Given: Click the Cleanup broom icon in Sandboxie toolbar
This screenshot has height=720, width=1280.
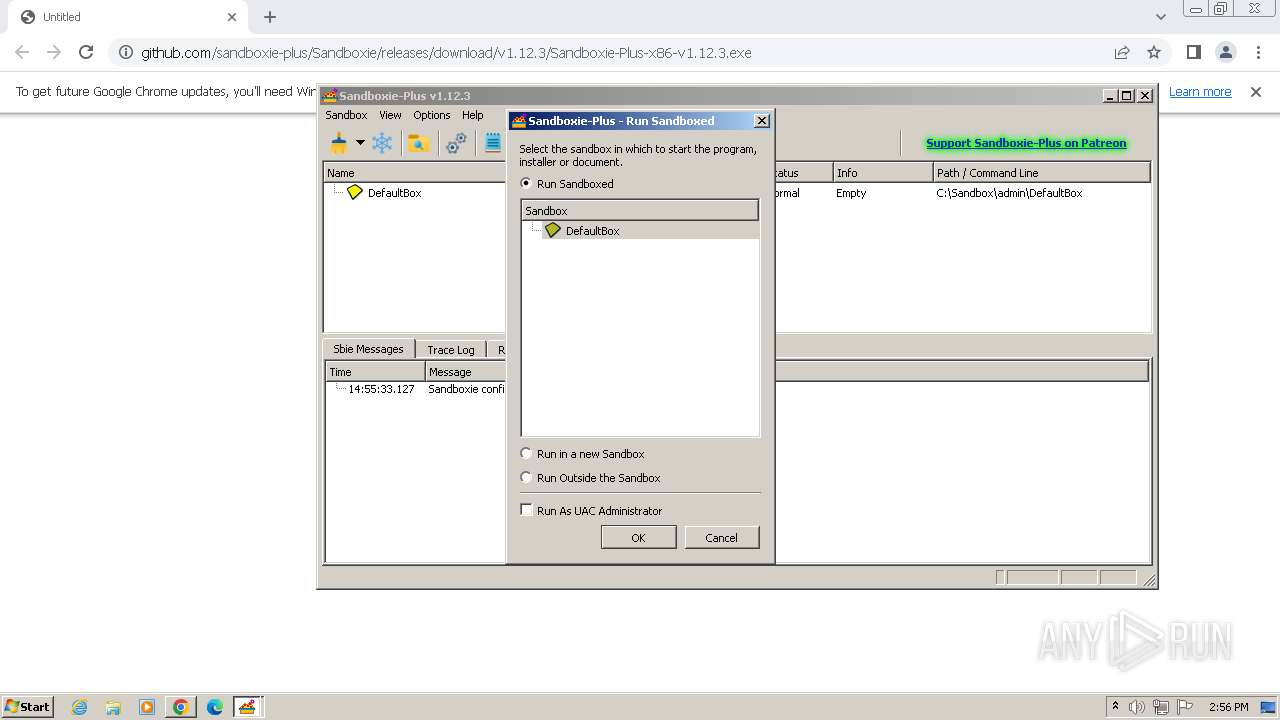Looking at the screenshot, I should click(339, 143).
